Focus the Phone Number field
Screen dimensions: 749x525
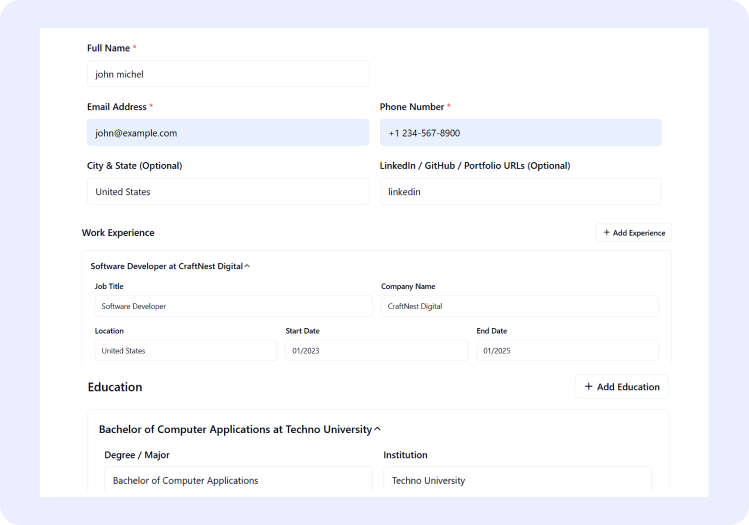coord(520,133)
